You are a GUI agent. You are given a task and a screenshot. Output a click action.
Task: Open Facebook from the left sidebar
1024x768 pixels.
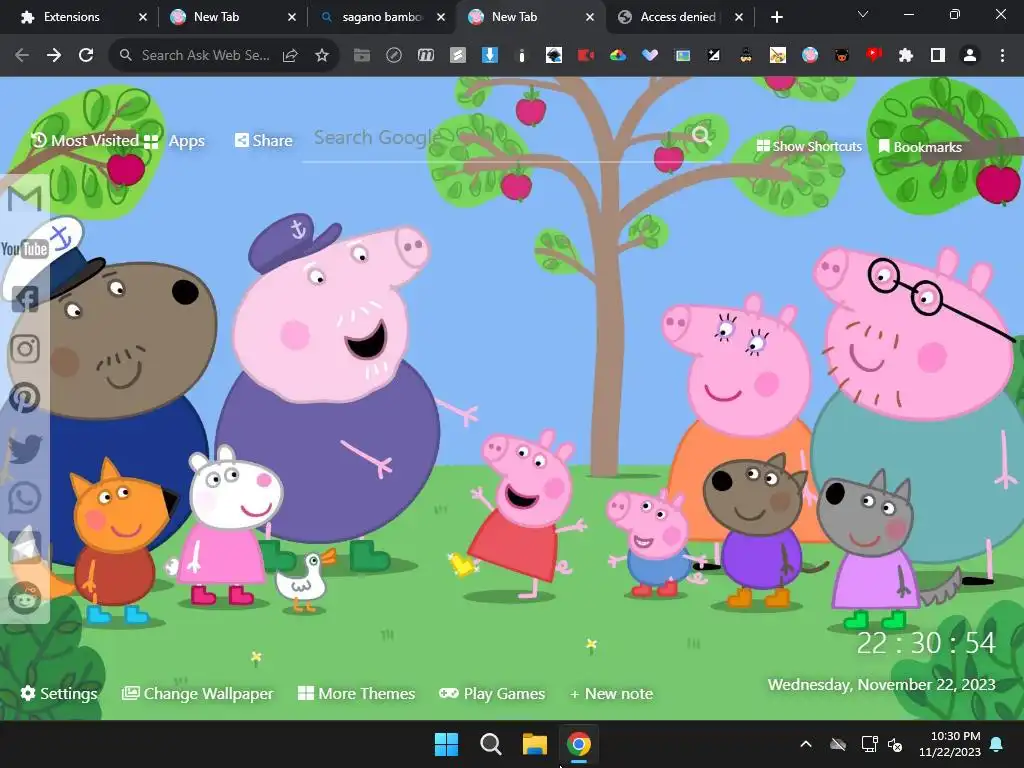pos(25,299)
